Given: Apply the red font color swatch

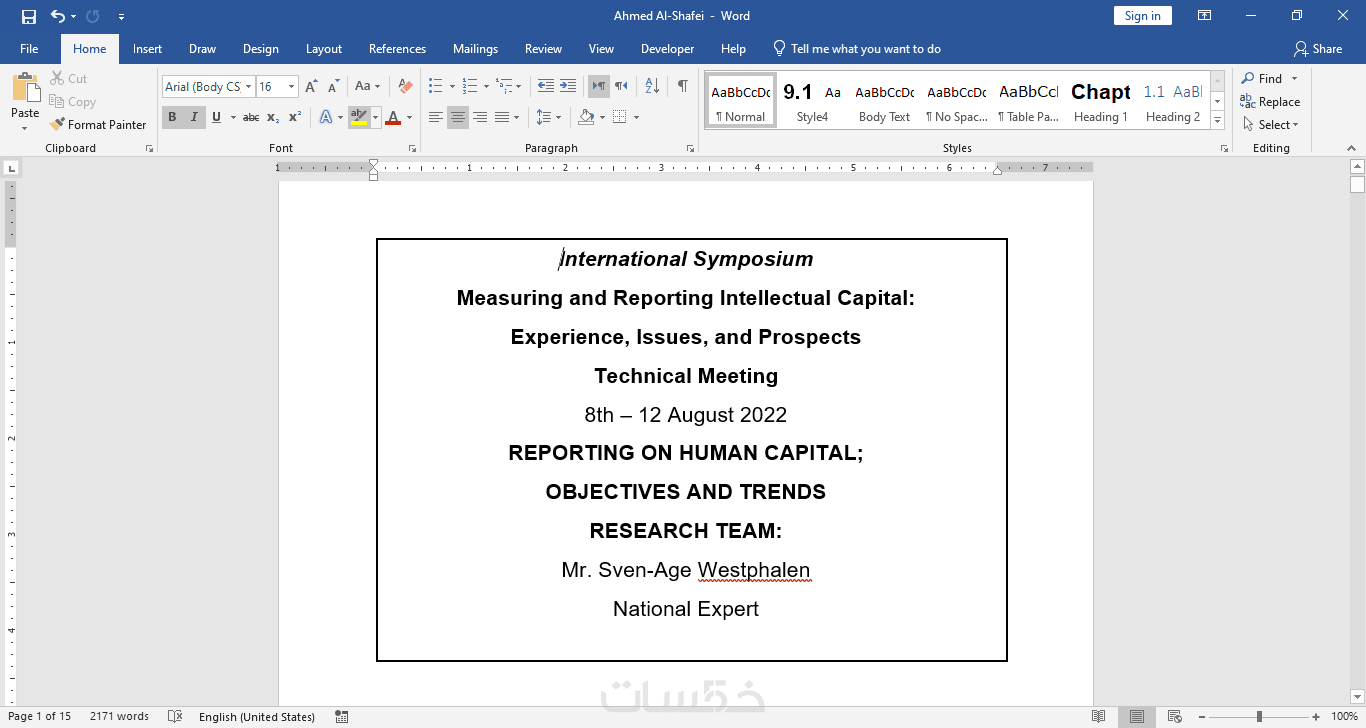Looking at the screenshot, I should 393,118.
